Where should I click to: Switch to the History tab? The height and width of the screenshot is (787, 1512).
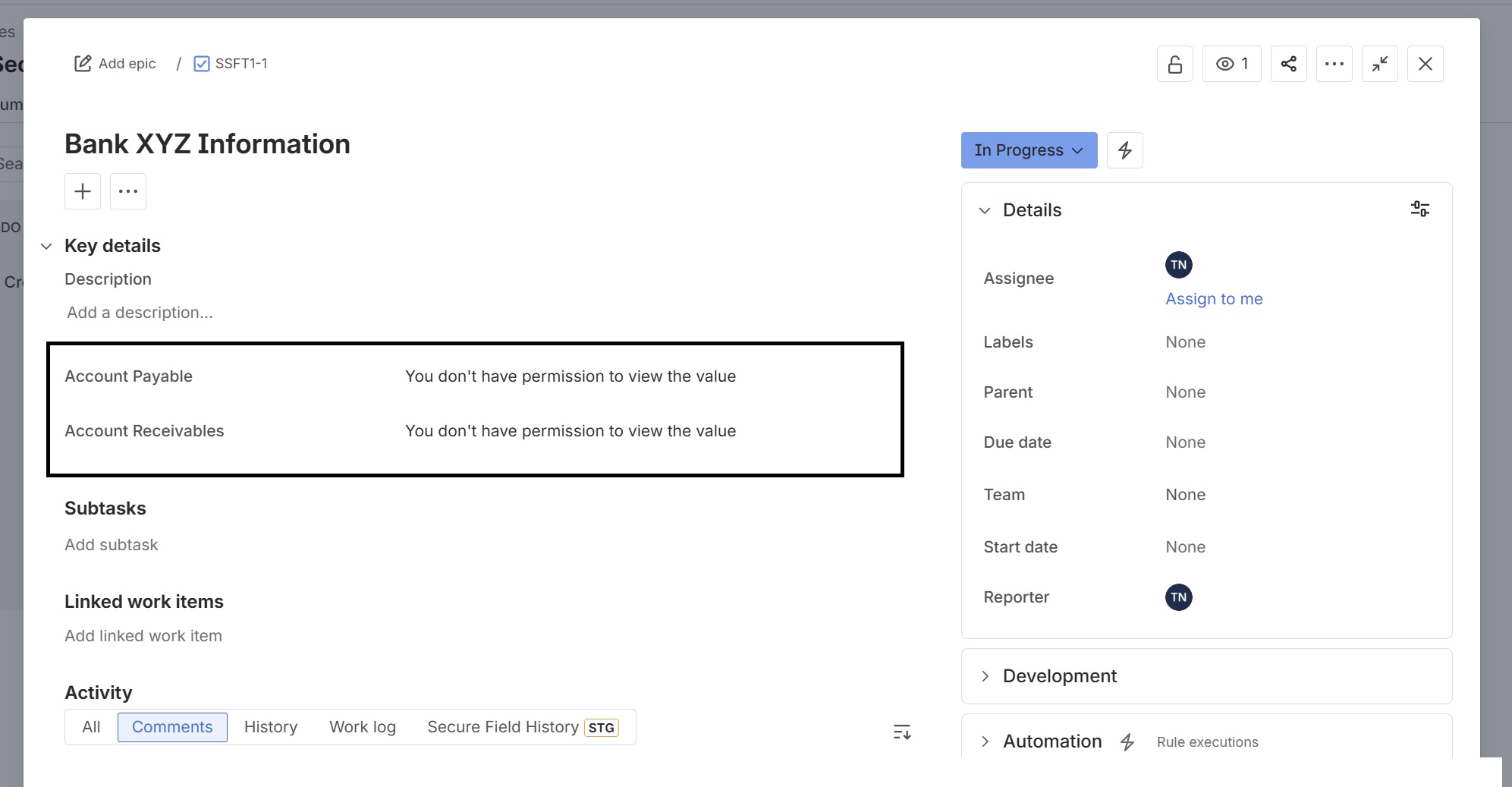point(270,727)
